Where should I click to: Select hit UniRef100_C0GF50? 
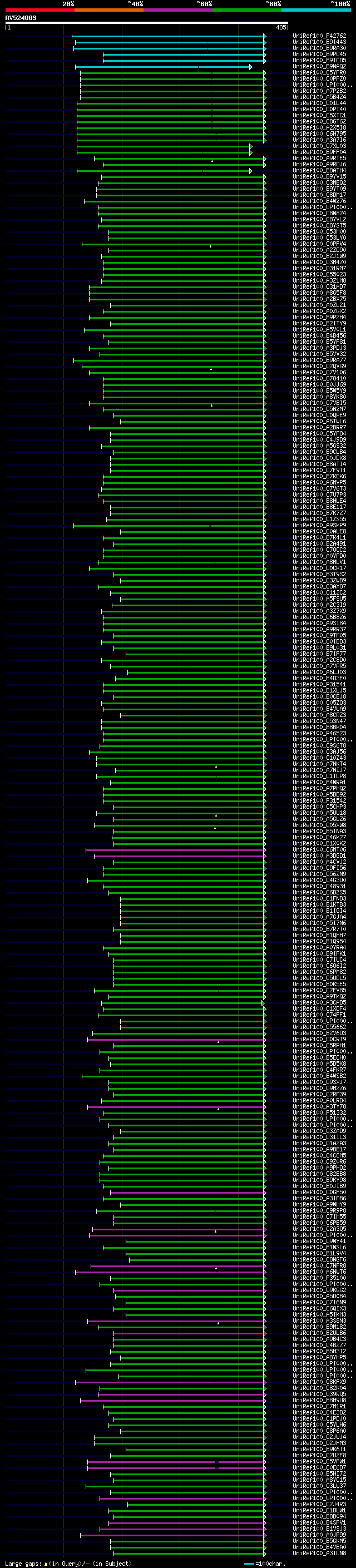coord(319,1192)
